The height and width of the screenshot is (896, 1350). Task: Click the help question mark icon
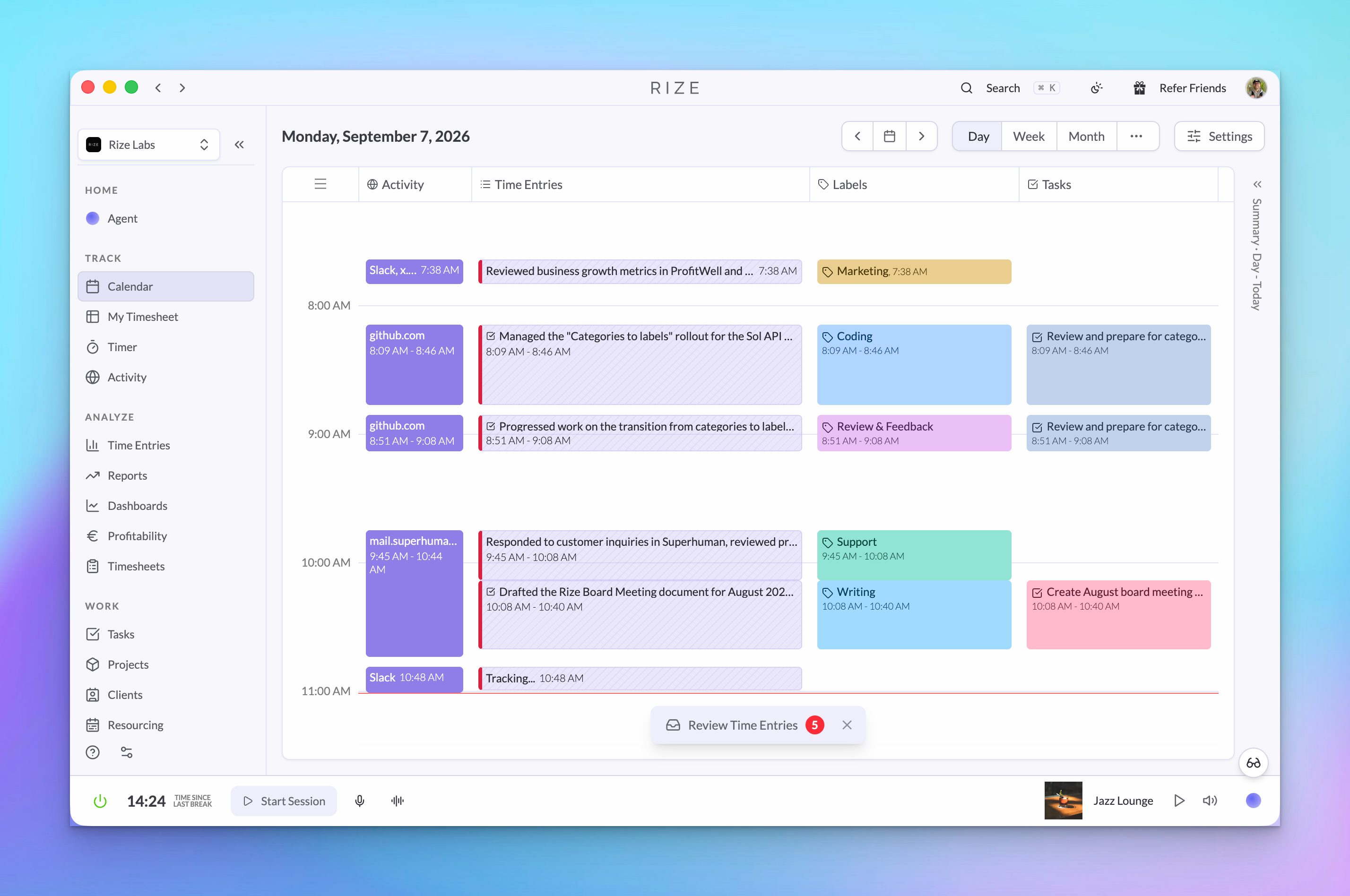coord(93,752)
